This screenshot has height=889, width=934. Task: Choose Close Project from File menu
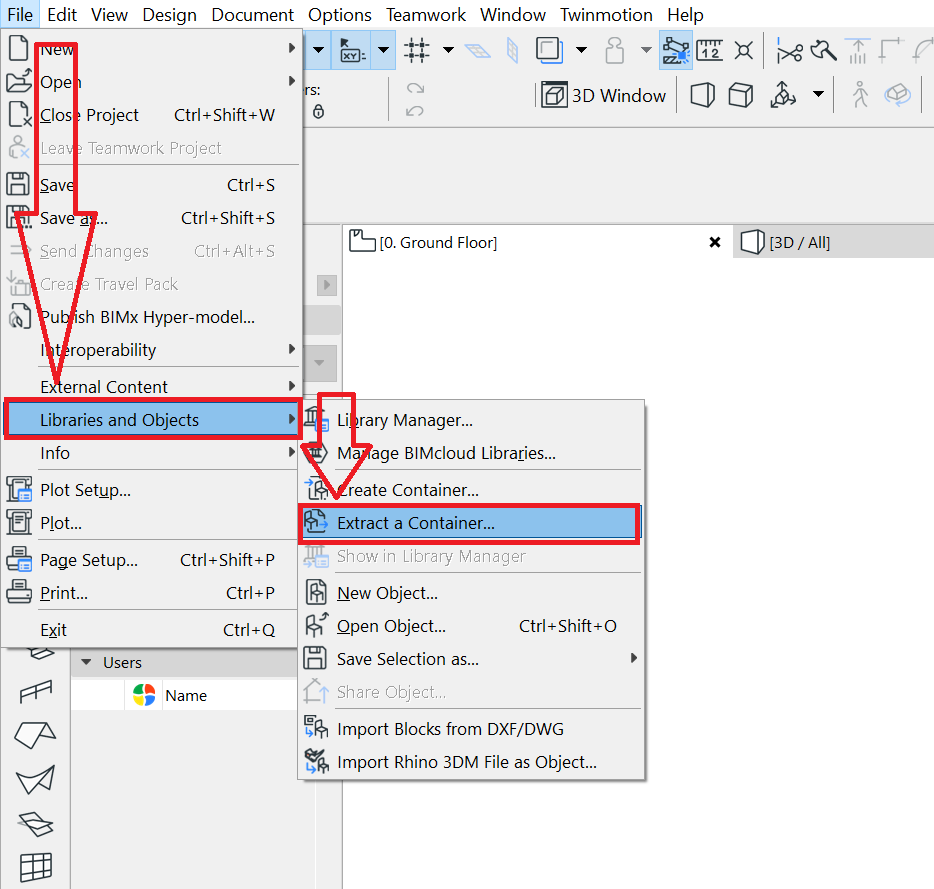click(x=152, y=115)
